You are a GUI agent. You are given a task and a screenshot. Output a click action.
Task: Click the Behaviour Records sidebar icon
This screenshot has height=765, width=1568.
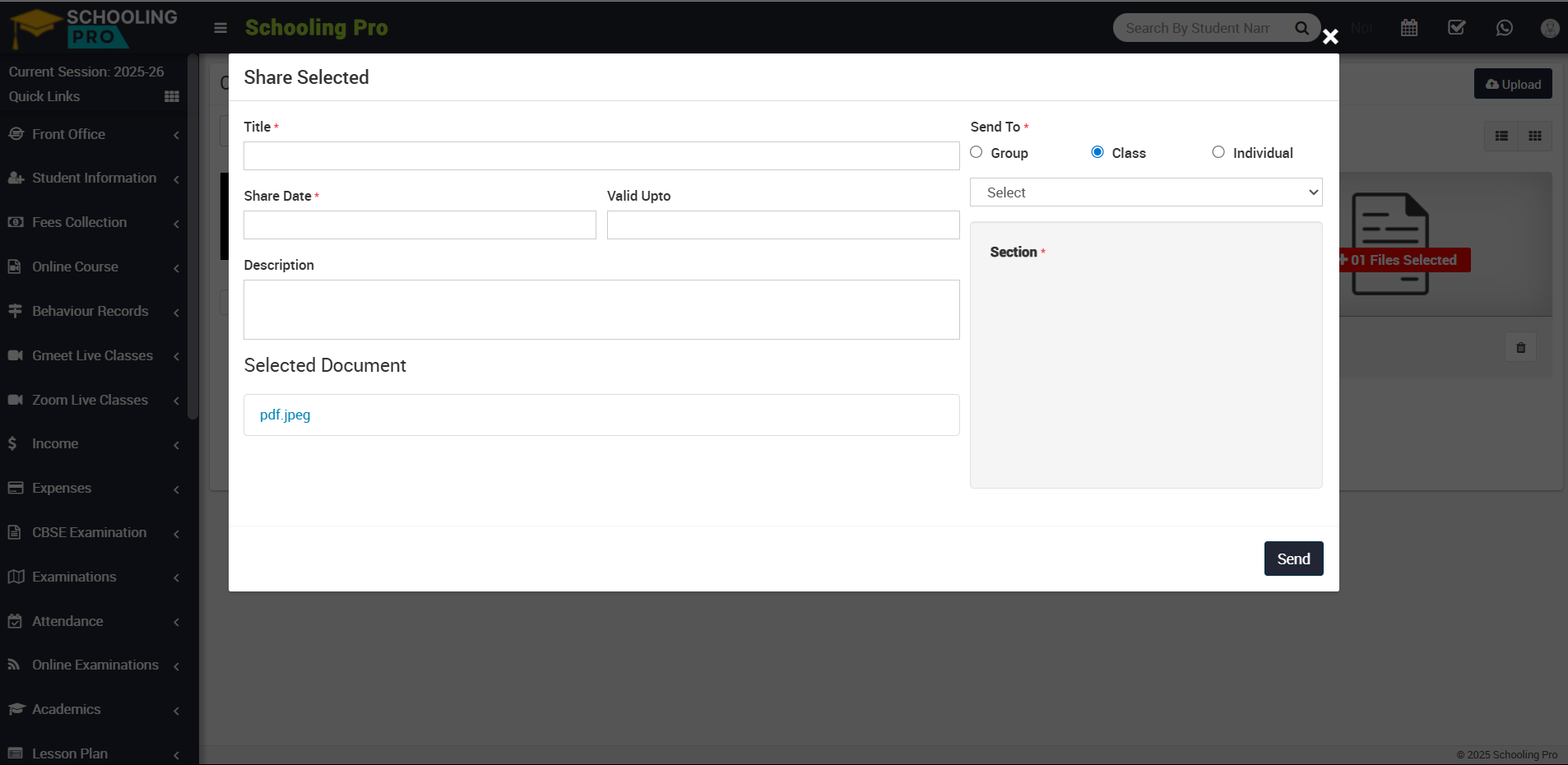pos(16,311)
